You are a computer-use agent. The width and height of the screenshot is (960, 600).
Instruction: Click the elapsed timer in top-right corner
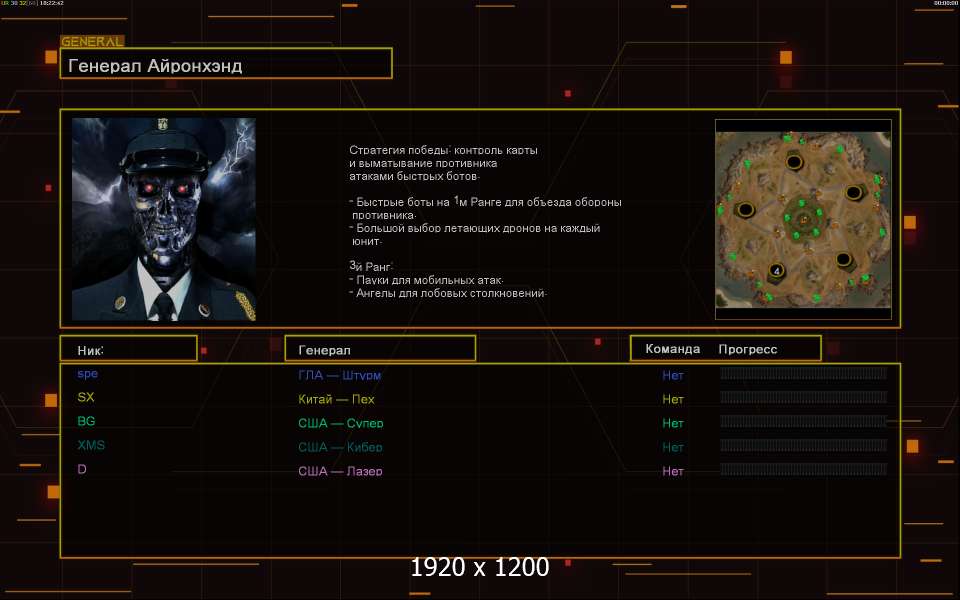[x=945, y=3]
